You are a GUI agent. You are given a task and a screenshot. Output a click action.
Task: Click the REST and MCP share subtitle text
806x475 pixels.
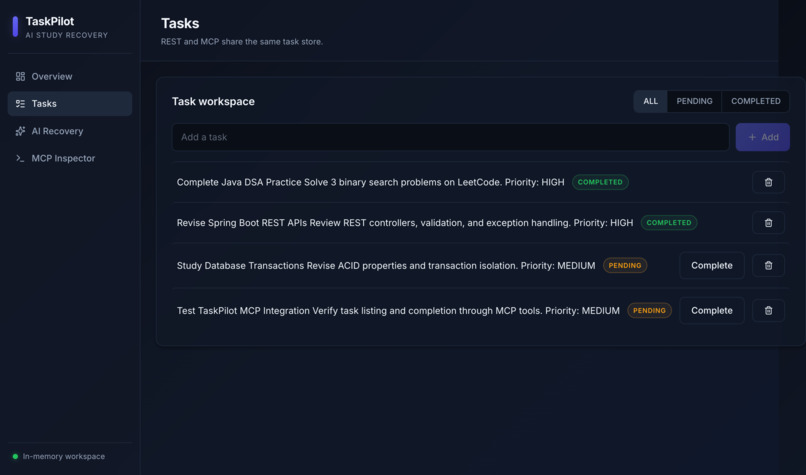(x=242, y=42)
